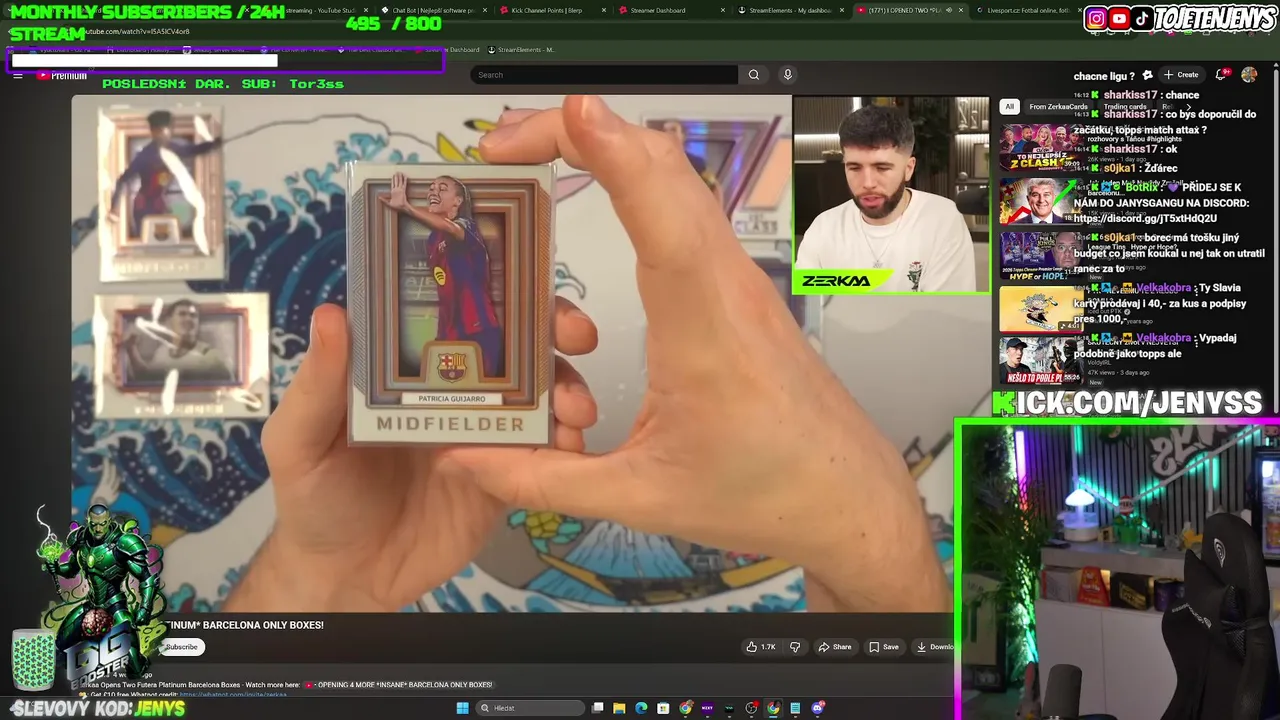Click the YouTube Premium logo
This screenshot has height=720, width=1280.
62,75
